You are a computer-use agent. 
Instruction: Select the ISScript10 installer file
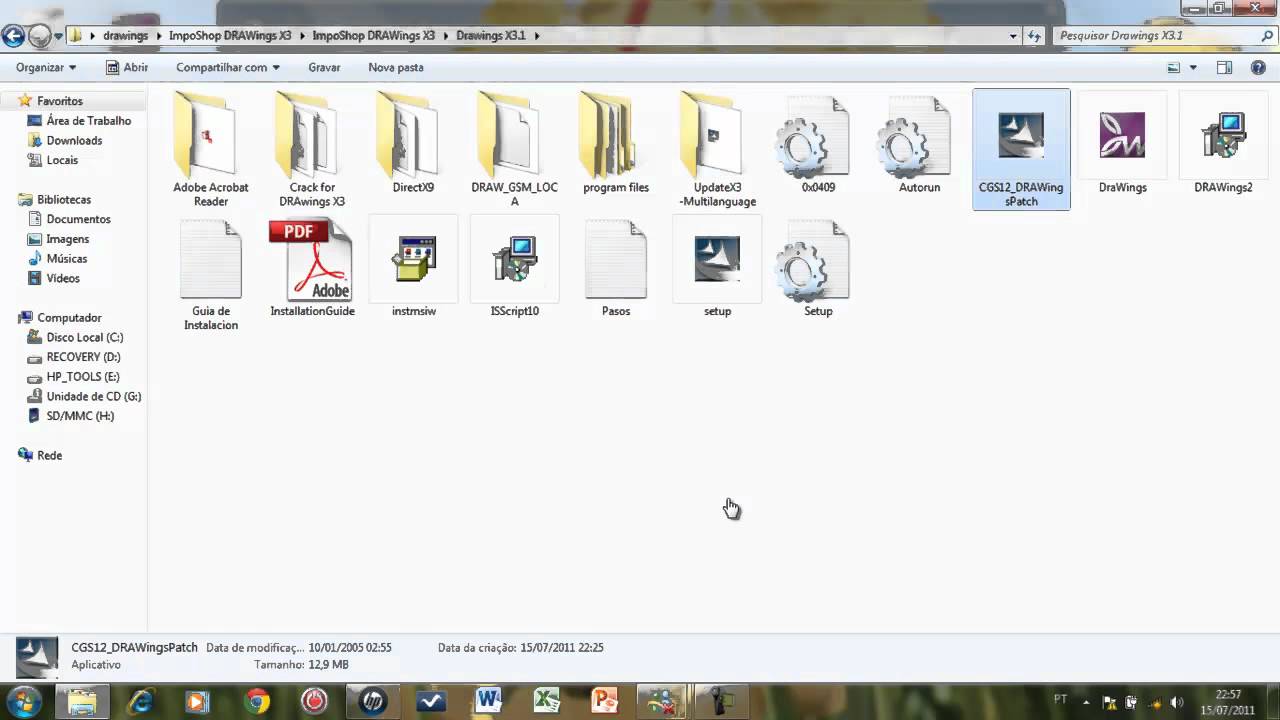pos(514,267)
